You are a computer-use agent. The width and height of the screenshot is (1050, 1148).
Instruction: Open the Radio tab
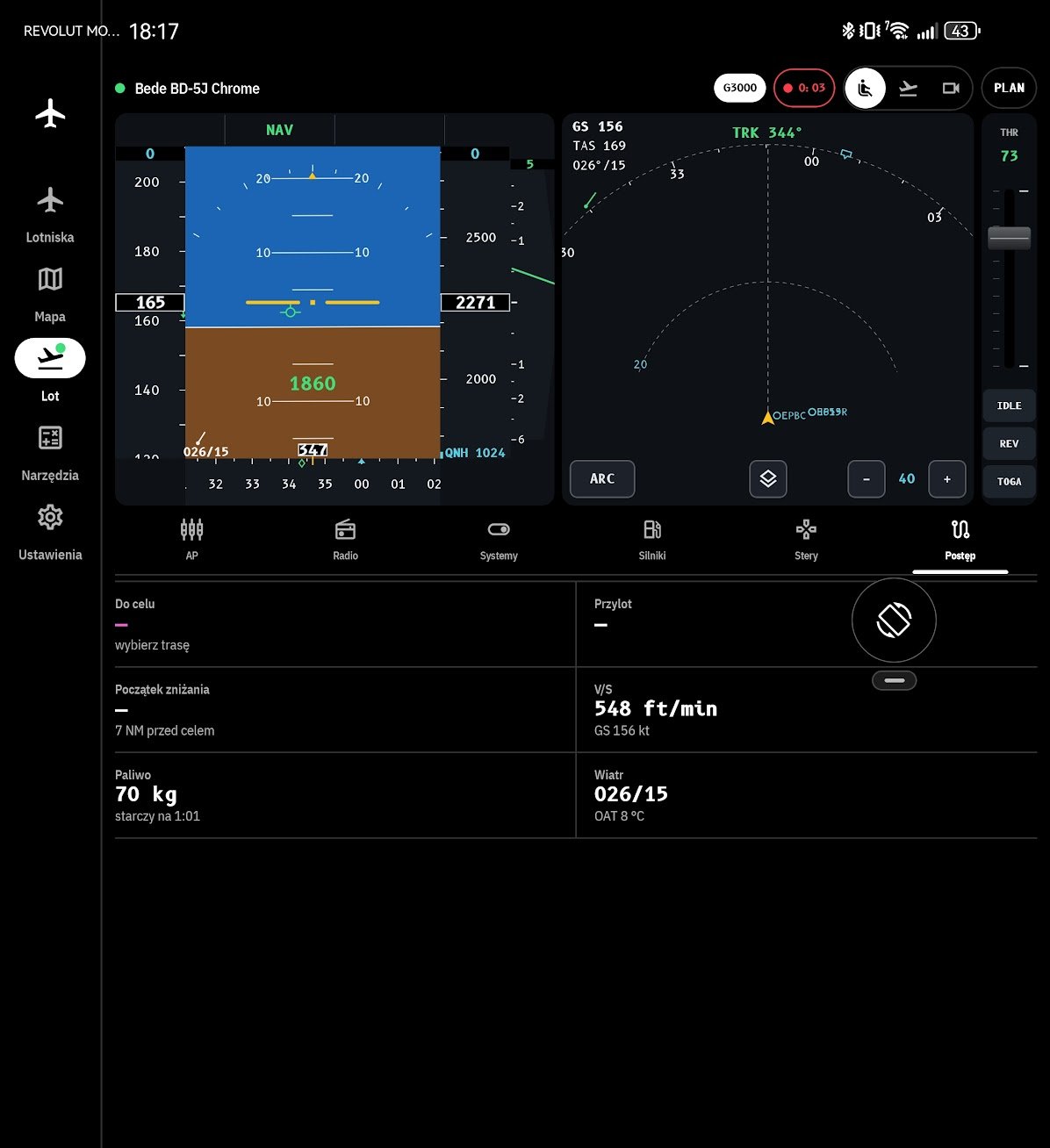click(345, 540)
